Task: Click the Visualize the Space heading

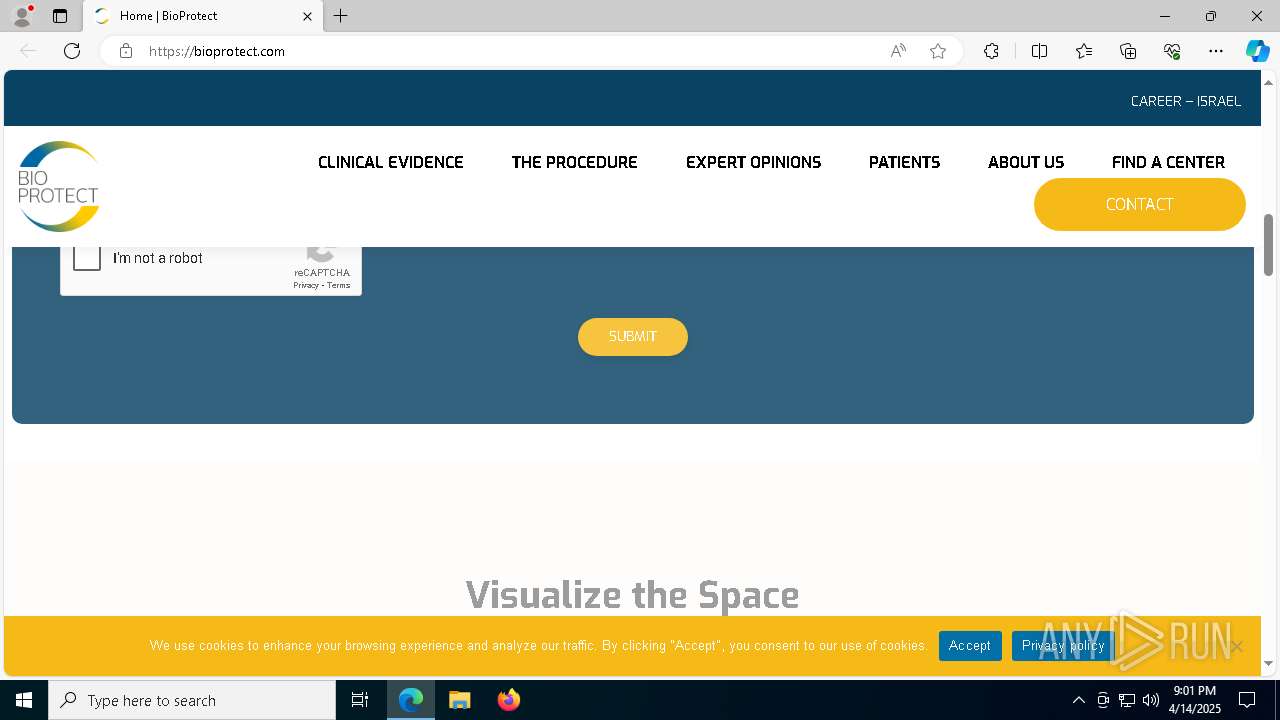Action: (x=632, y=594)
